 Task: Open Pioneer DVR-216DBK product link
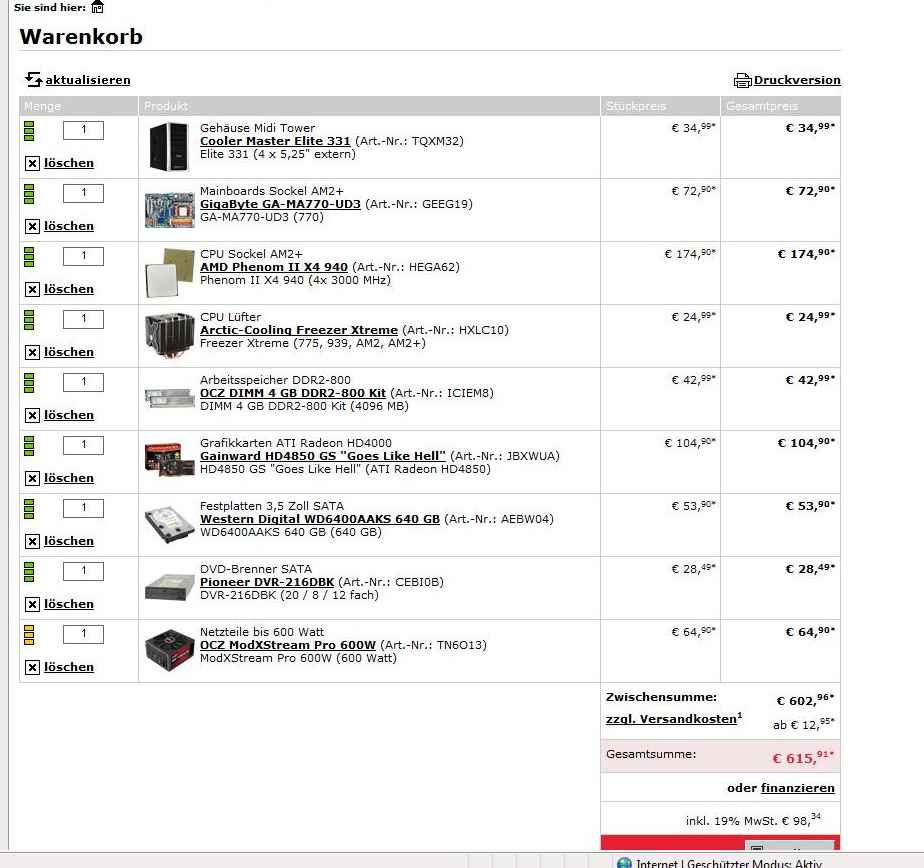pyautogui.click(x=267, y=582)
